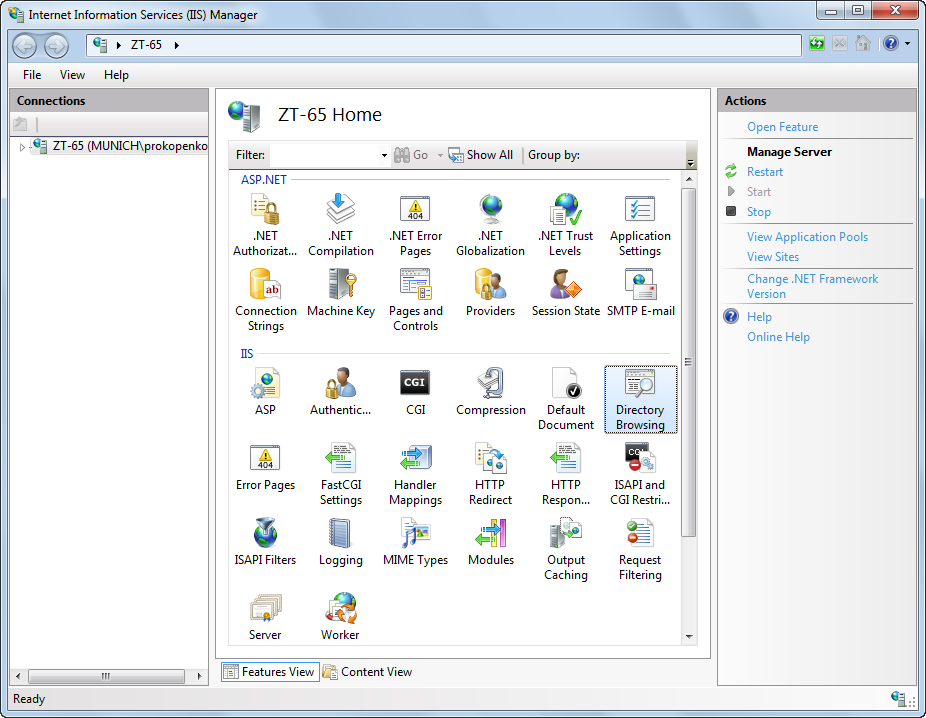
Task: Open the Filter combo box dropdown
Action: (384, 155)
